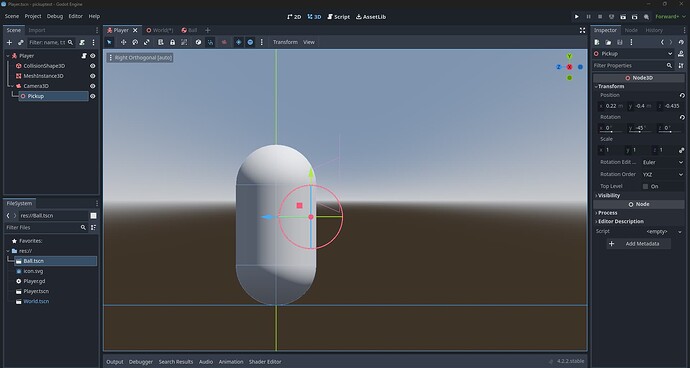This screenshot has height=368, width=690.
Task: Open the View menu in viewport
Action: click(309, 42)
